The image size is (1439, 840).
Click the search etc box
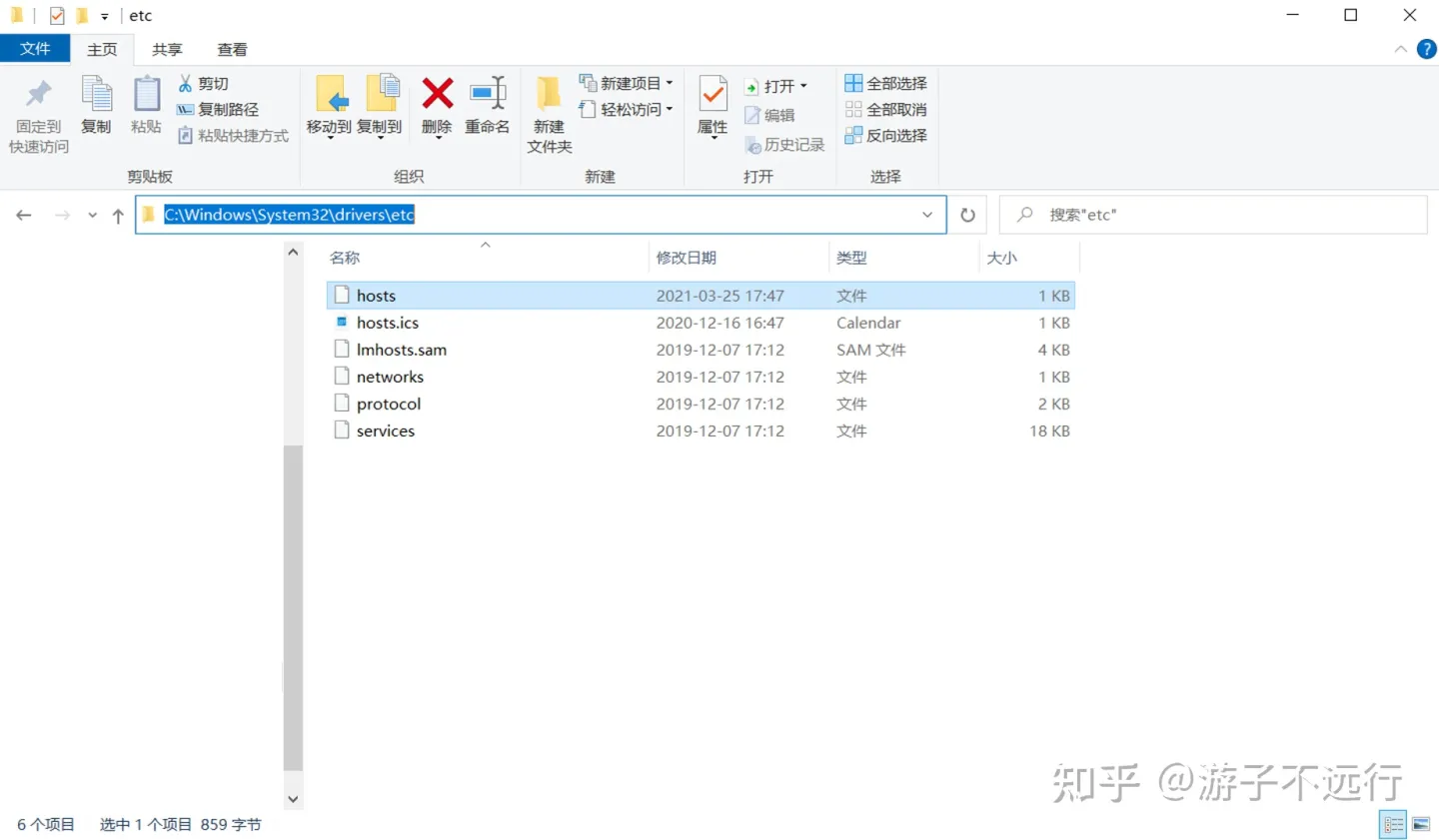(1213, 215)
